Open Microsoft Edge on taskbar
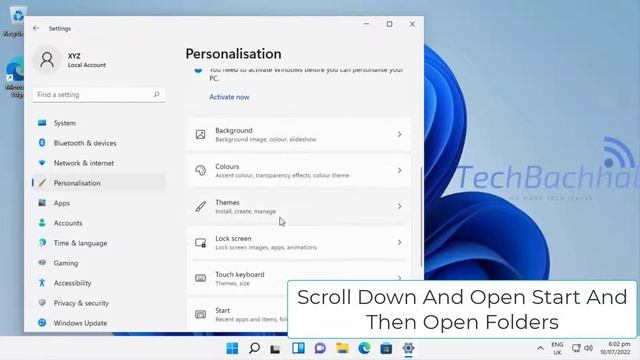640x360 pixels. [364, 348]
